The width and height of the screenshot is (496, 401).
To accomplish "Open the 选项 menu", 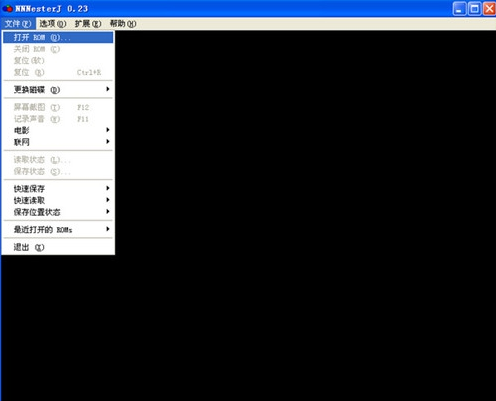I will [x=53, y=24].
